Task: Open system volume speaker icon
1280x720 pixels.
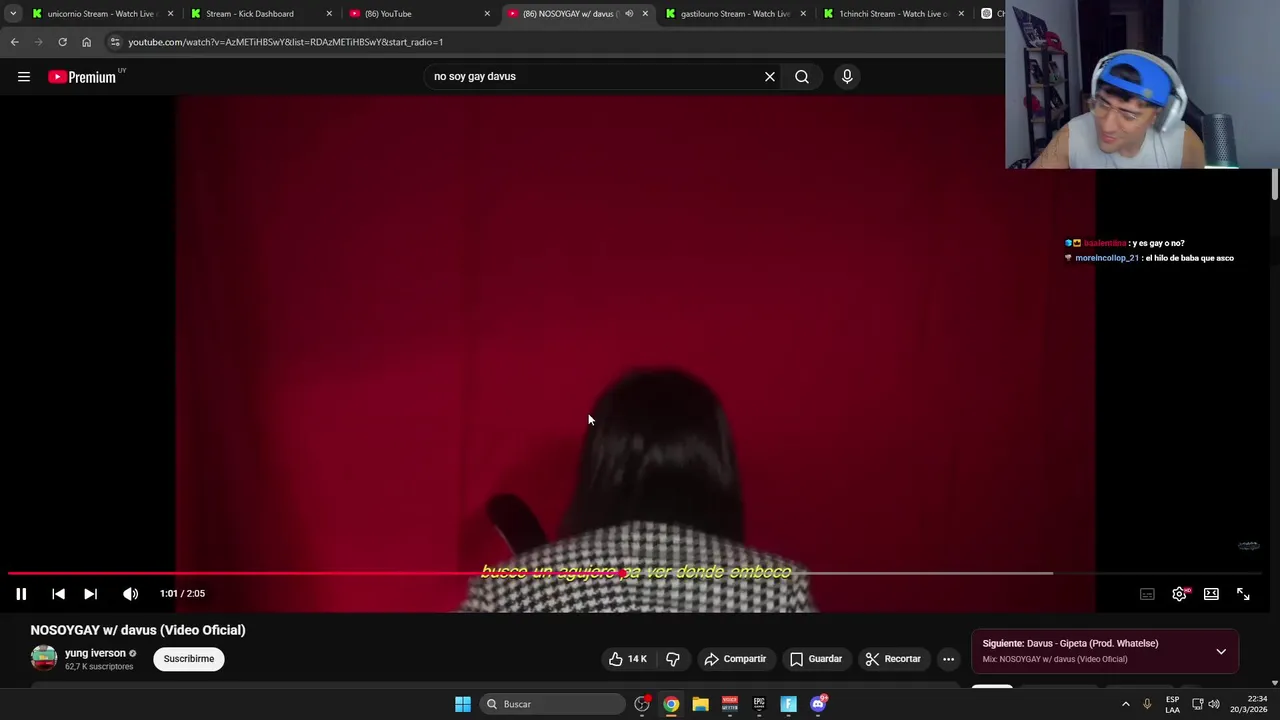Action: point(1214,704)
